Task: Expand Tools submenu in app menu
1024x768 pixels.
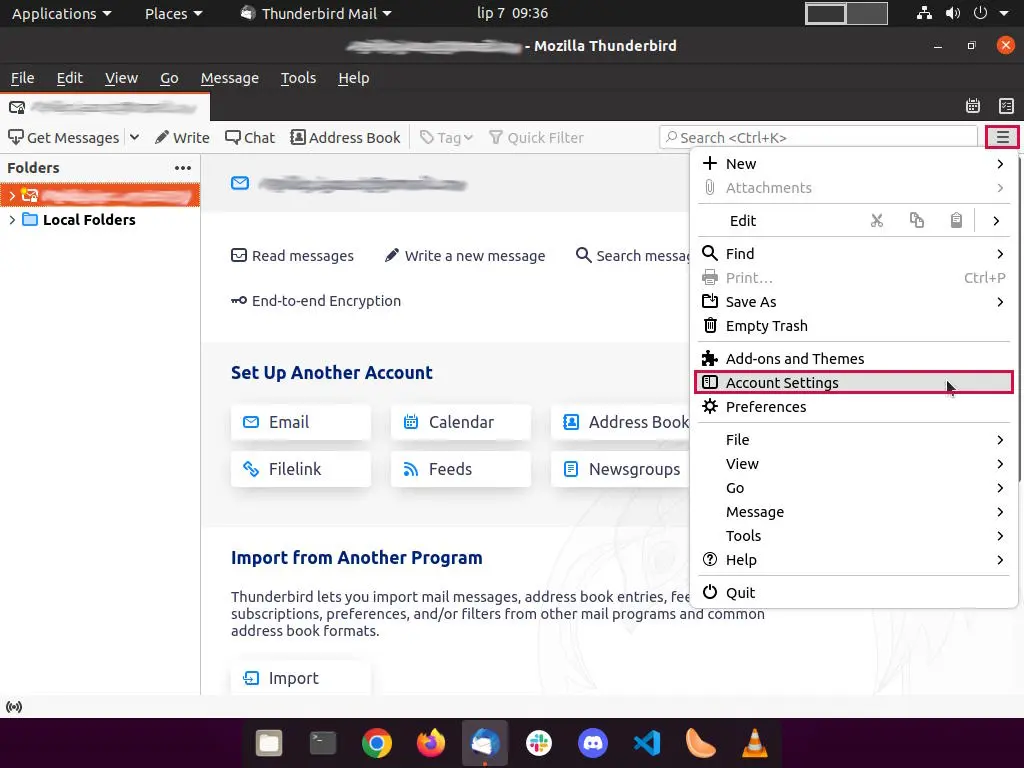Action: tap(854, 536)
